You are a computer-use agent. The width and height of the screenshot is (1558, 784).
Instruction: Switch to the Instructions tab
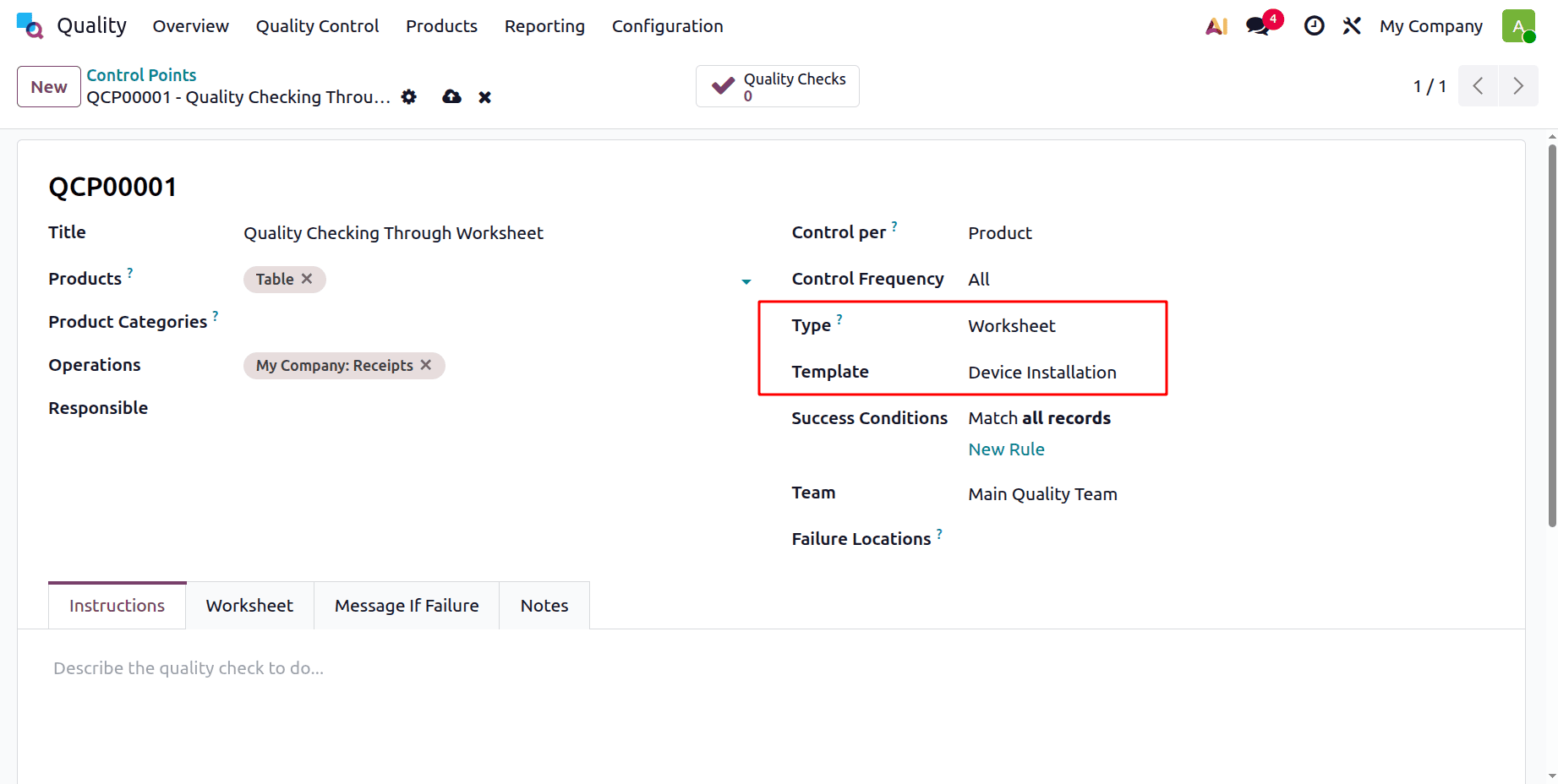[117, 606]
